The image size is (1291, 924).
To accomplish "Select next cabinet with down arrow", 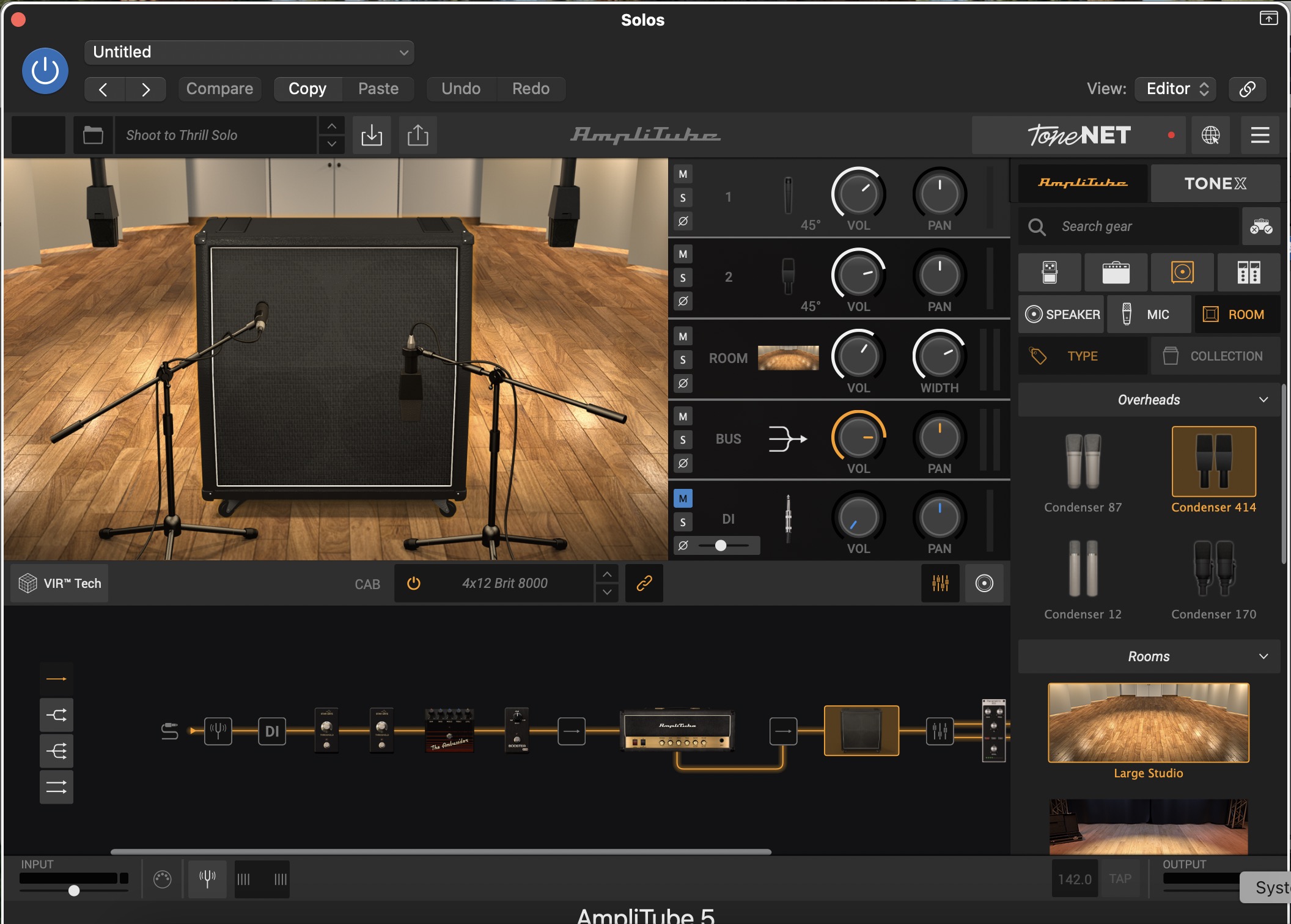I will [607, 593].
